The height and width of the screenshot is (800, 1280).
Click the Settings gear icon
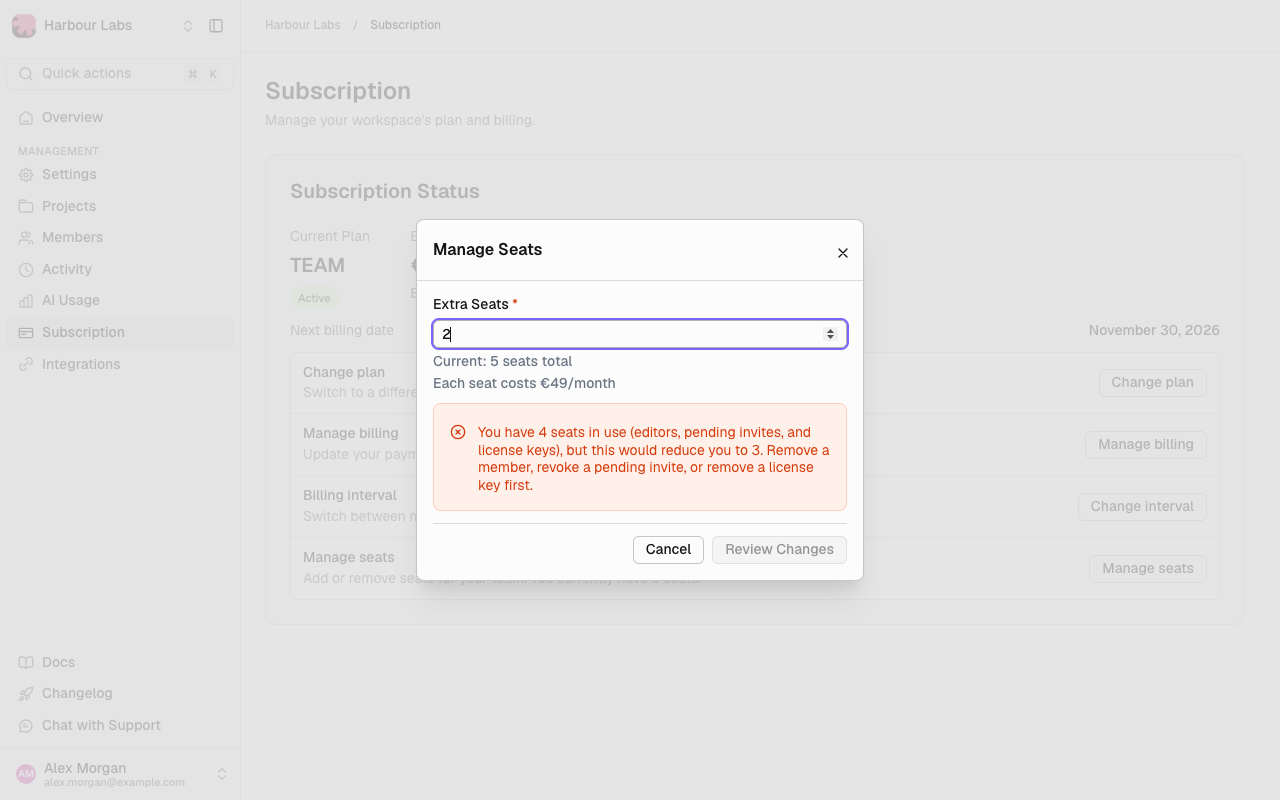(26, 175)
